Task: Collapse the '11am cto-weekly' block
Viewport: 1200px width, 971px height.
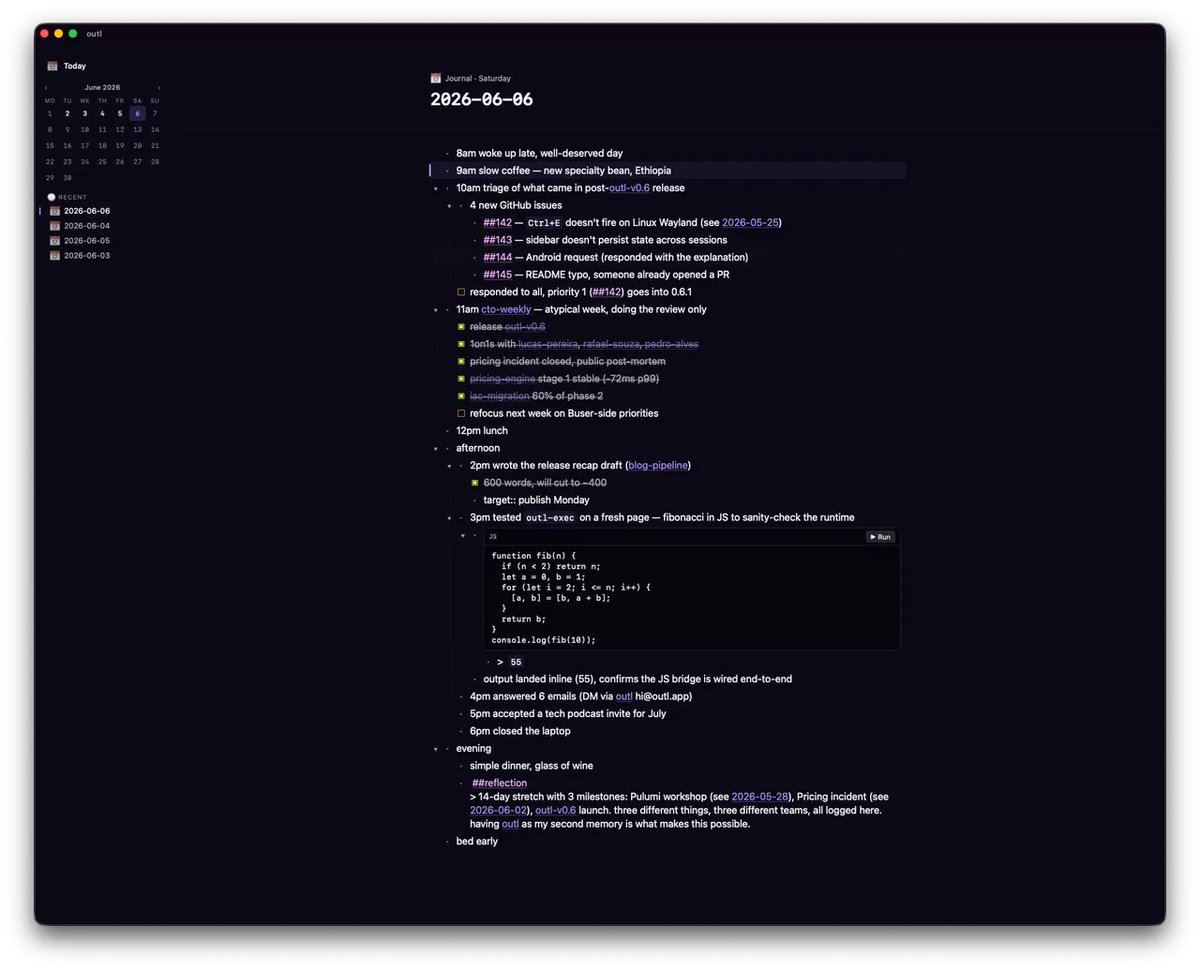Action: coord(436,310)
